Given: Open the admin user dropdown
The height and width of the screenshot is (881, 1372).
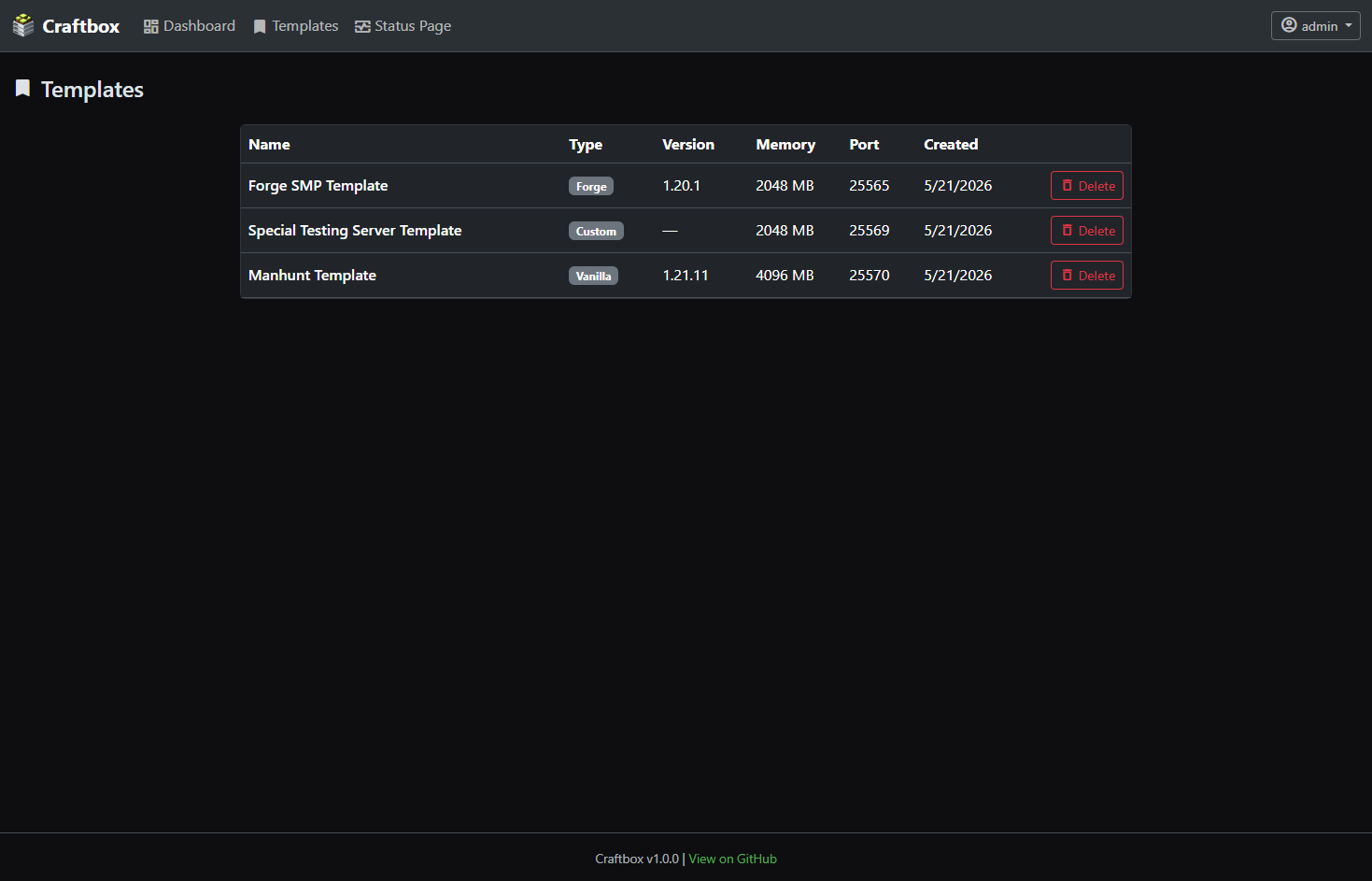Looking at the screenshot, I should click(1315, 26).
